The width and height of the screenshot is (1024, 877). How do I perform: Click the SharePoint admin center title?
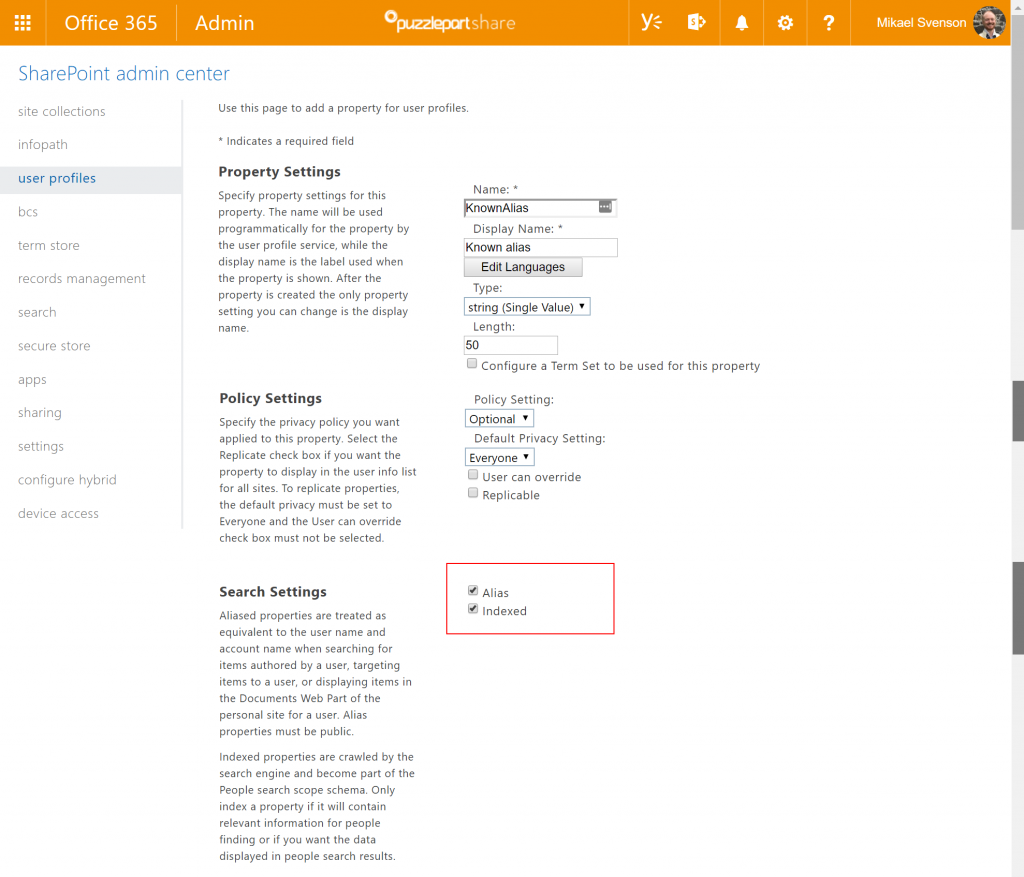(123, 73)
